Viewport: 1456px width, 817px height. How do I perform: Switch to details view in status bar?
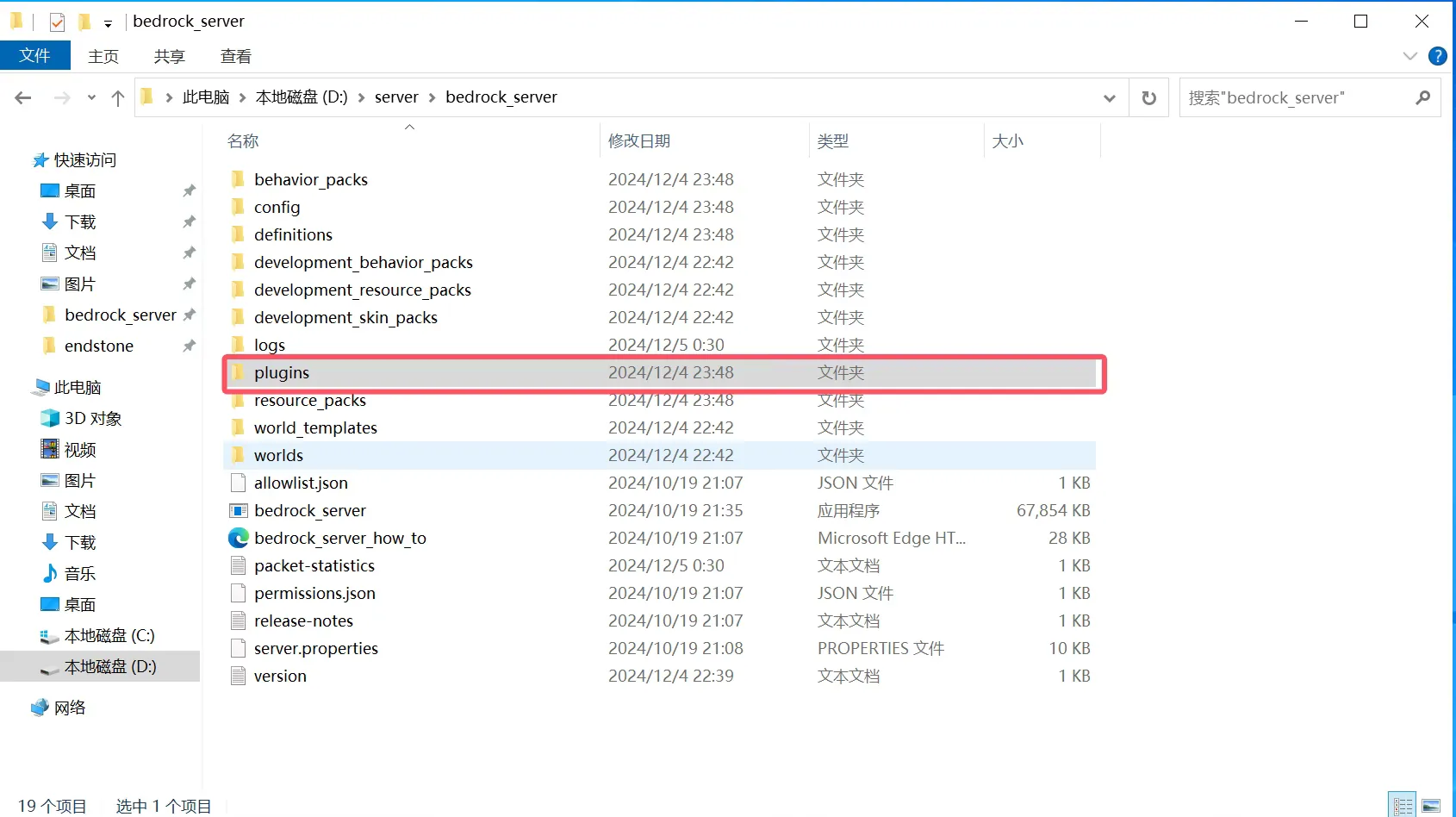[x=1403, y=806]
